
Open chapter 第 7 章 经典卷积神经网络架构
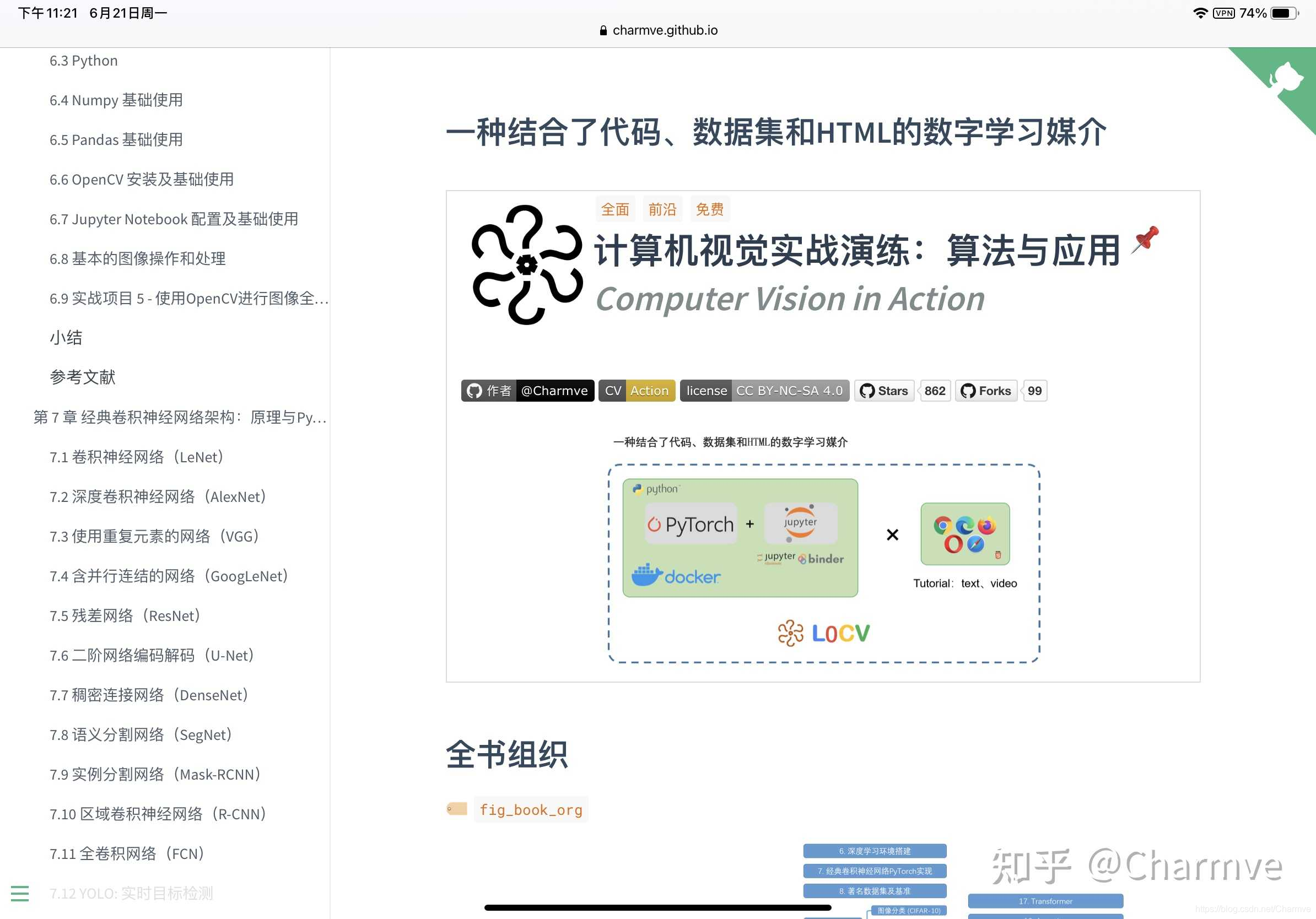[x=180, y=417]
